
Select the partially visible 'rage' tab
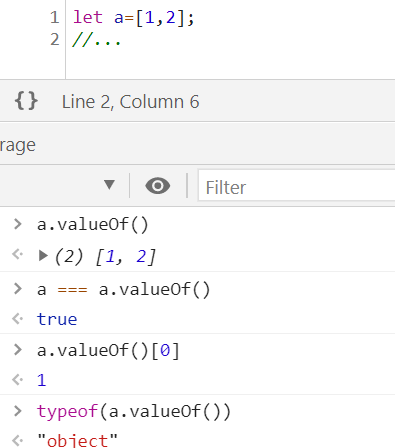18,145
